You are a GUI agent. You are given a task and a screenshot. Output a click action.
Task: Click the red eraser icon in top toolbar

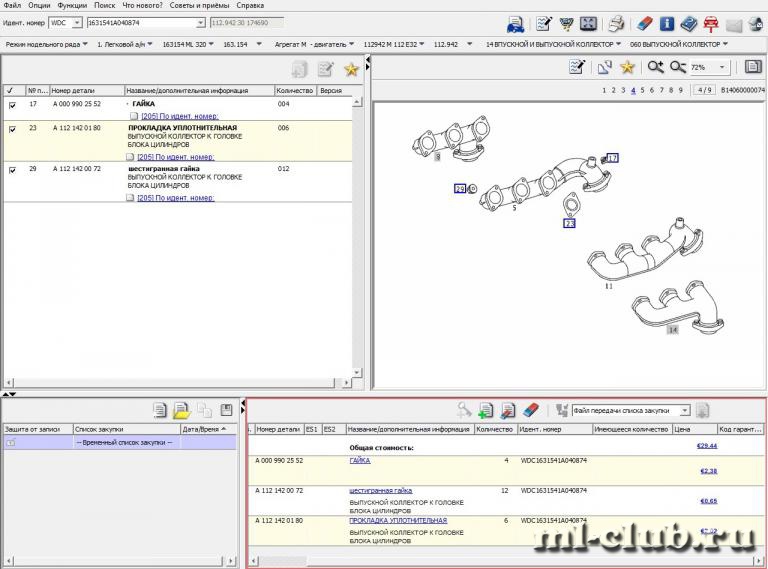pyautogui.click(x=644, y=23)
